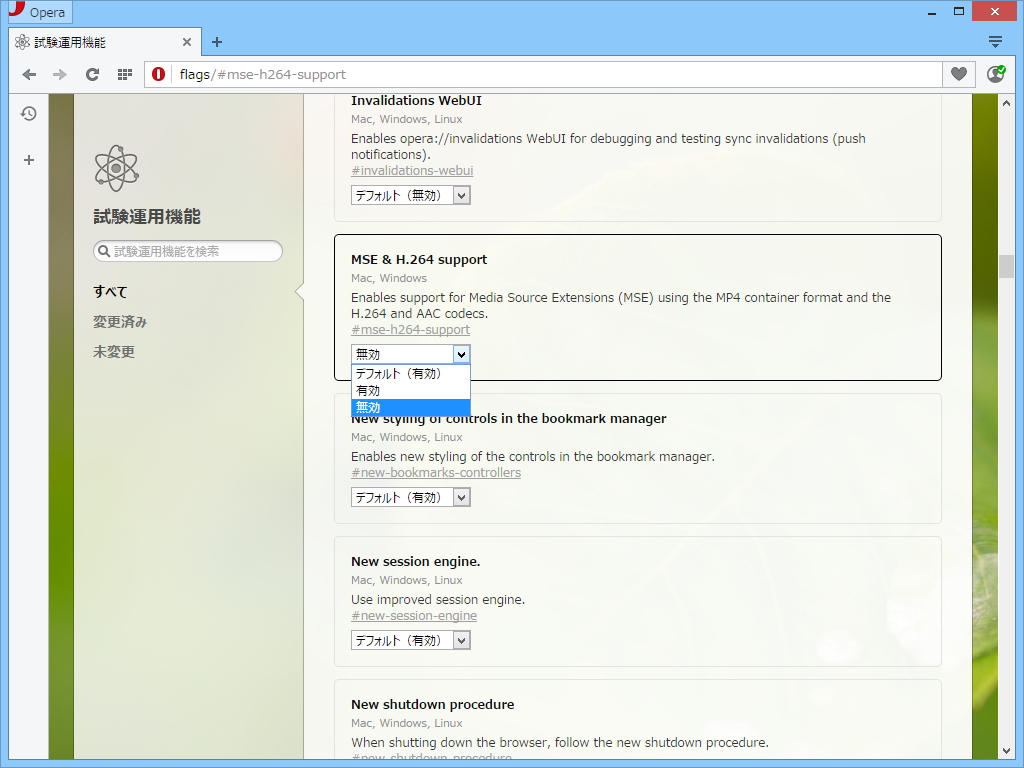
Task: Open the sync account icon
Action: pyautogui.click(x=996, y=74)
